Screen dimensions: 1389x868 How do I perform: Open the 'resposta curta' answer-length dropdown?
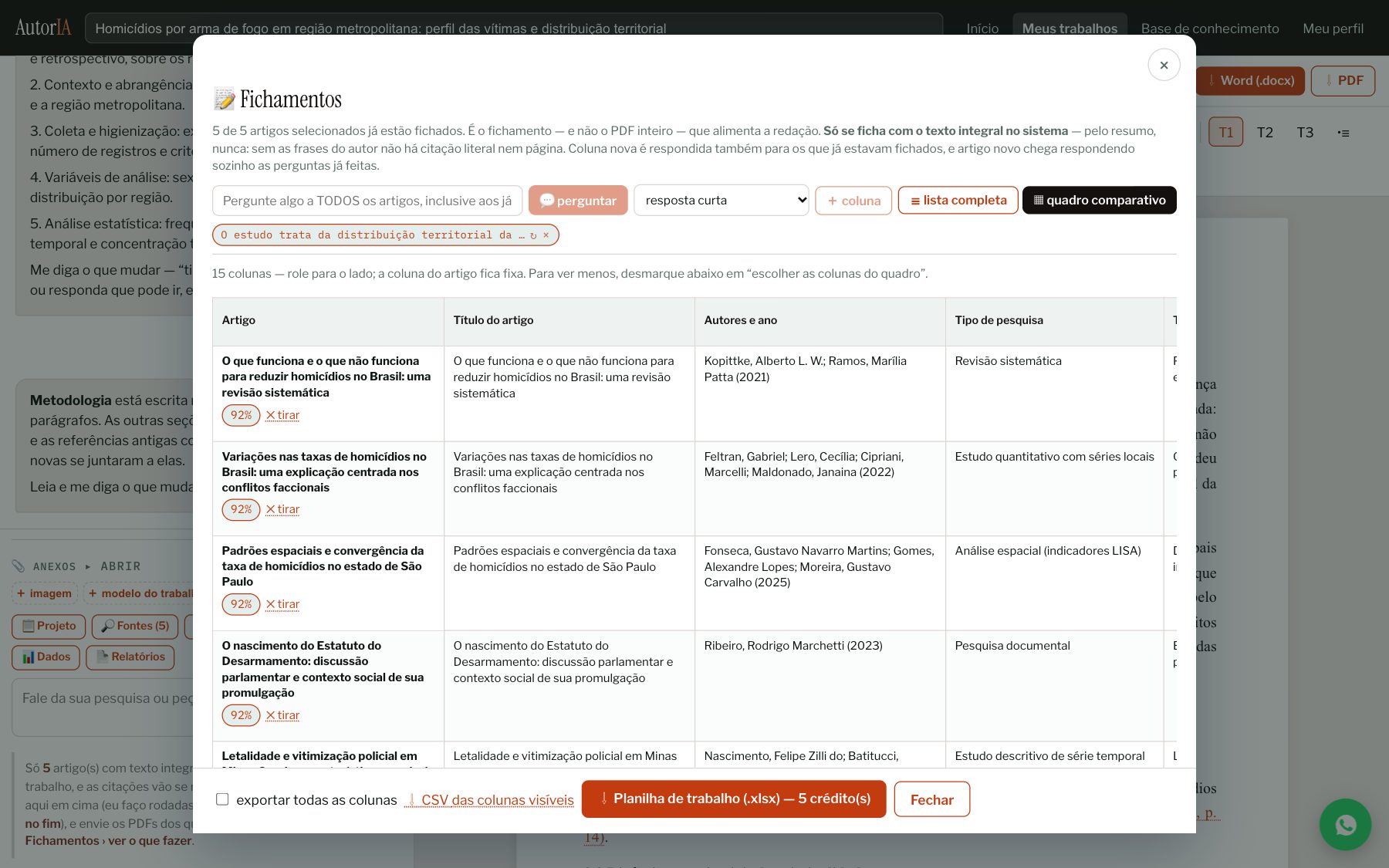coord(721,201)
